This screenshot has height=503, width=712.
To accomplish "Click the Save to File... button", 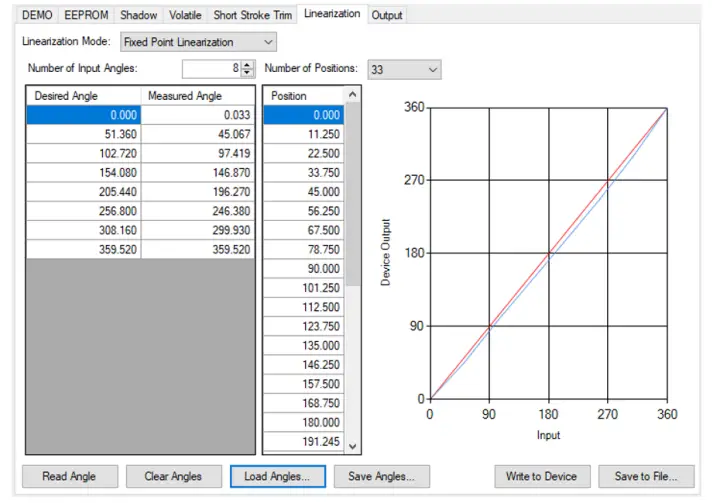I will 646,476.
